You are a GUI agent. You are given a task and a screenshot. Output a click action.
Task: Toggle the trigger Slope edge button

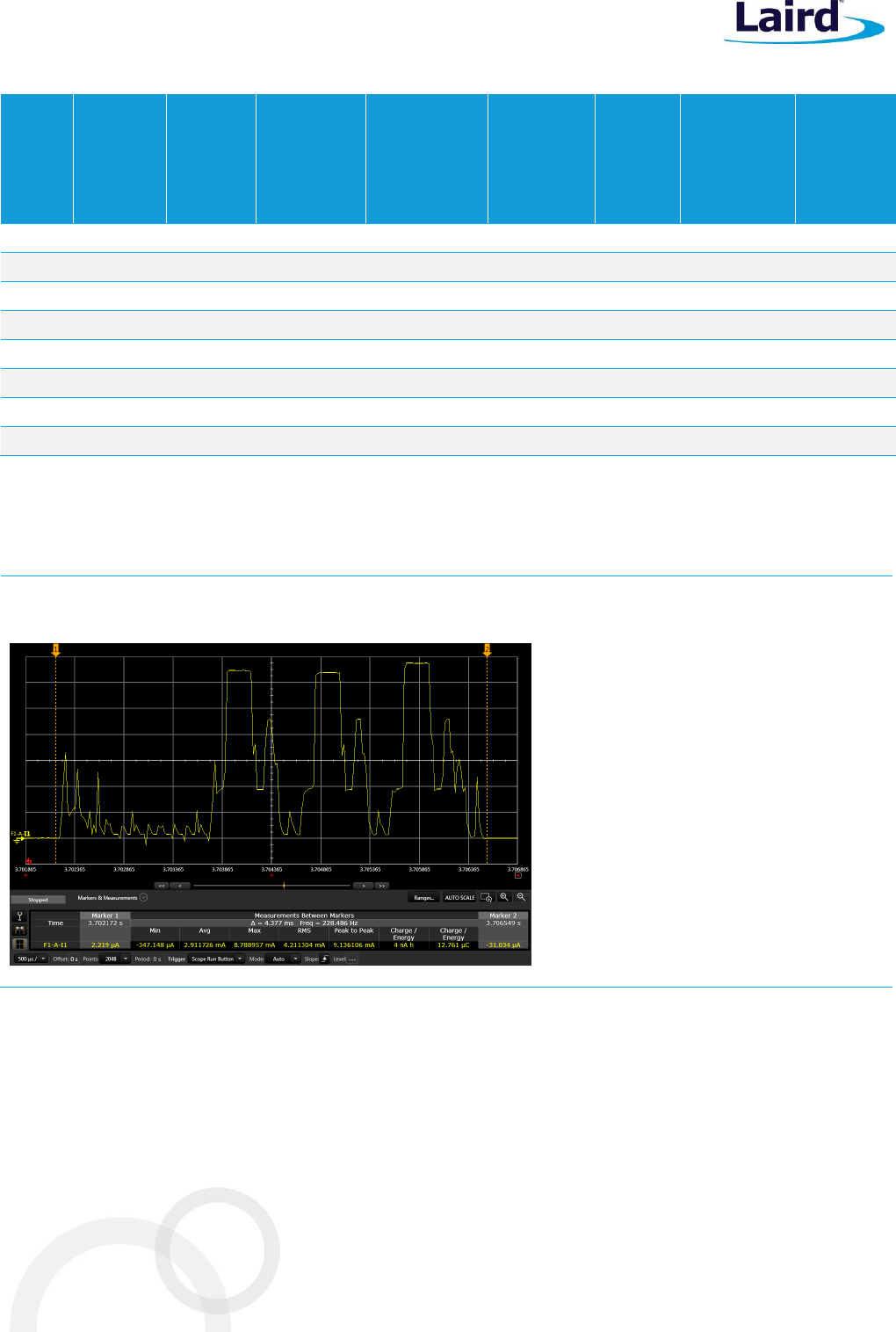324,959
